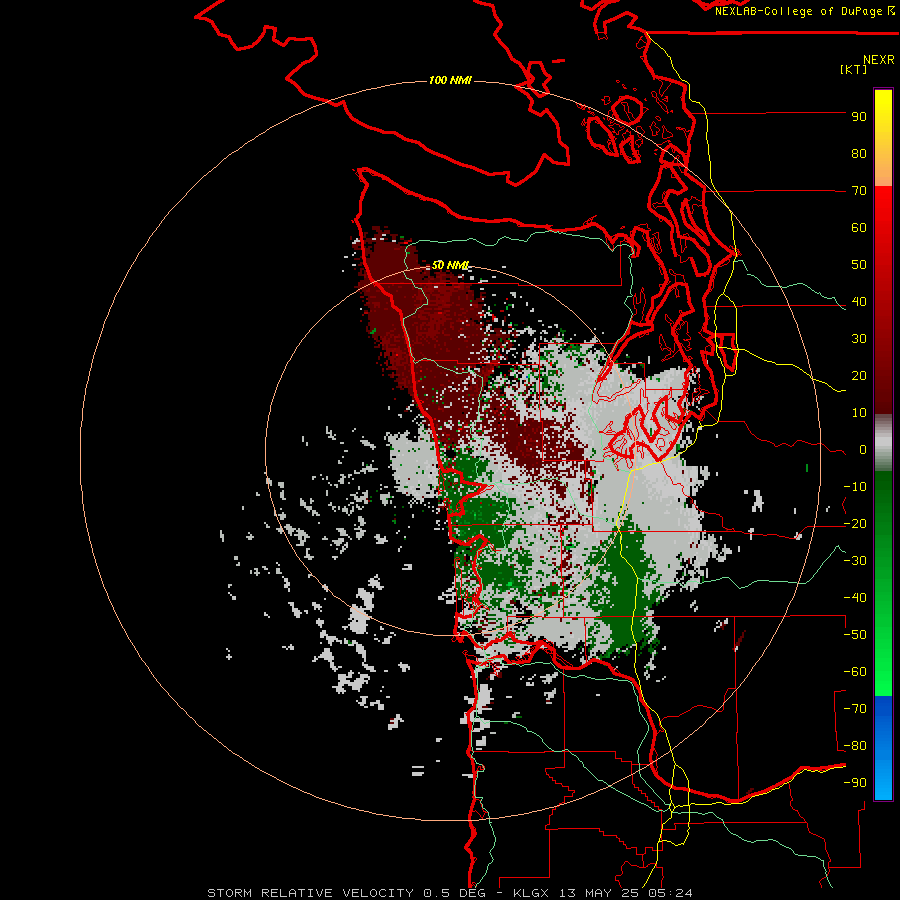Screen dimensions: 900x900
Task: Click STORM RELATIVE VELOCITY product title
Action: [x=311, y=893]
